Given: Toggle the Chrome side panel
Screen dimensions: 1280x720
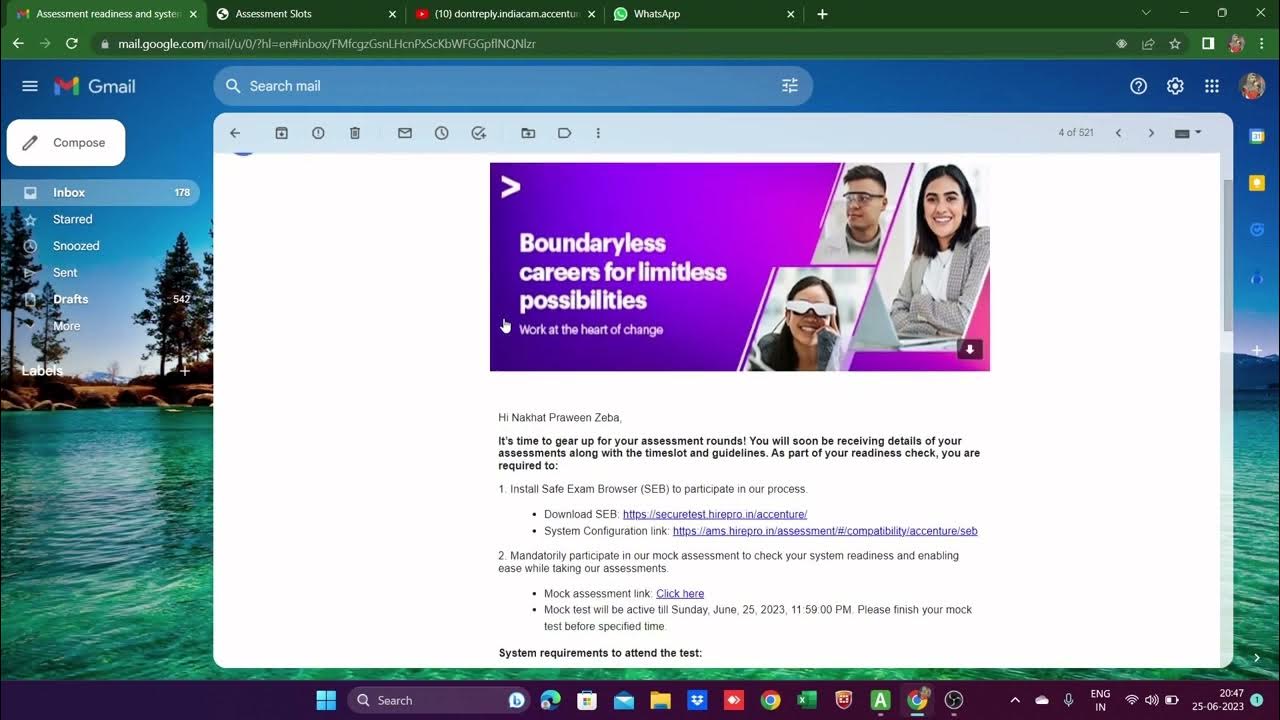Looking at the screenshot, I should tap(1208, 44).
